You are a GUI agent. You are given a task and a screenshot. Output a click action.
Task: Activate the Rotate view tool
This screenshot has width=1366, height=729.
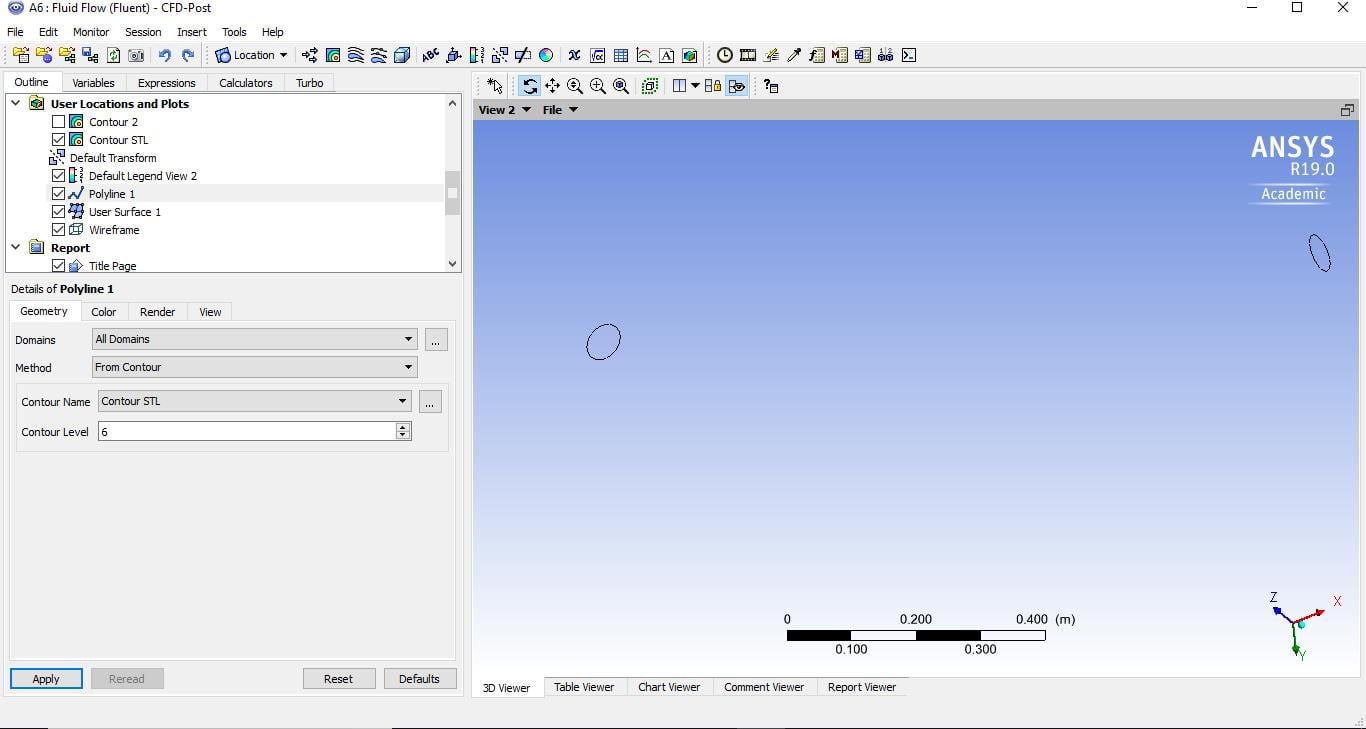529,86
